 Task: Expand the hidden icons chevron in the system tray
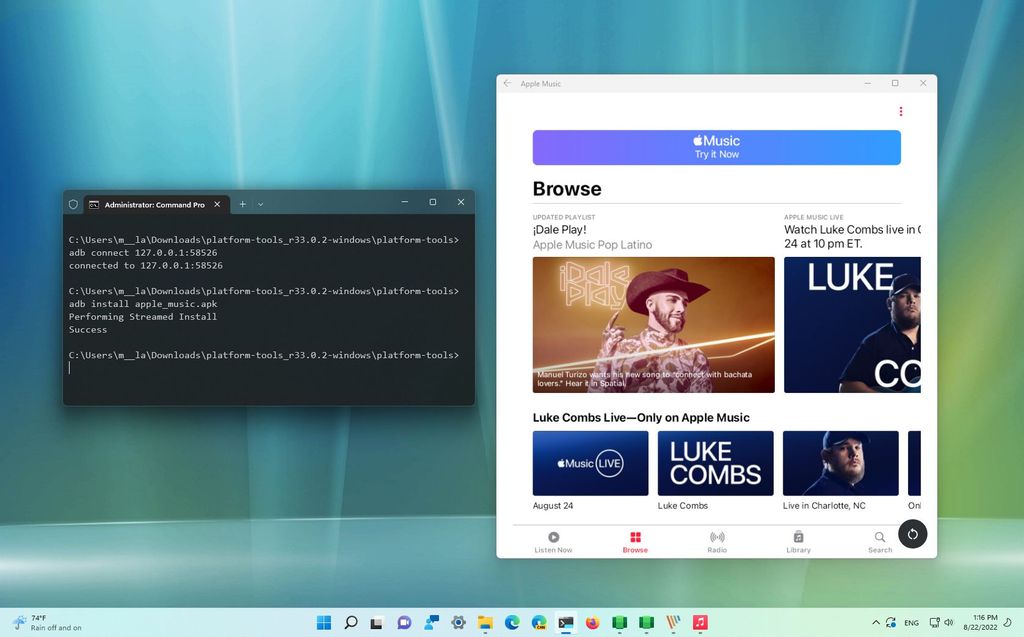click(876, 622)
